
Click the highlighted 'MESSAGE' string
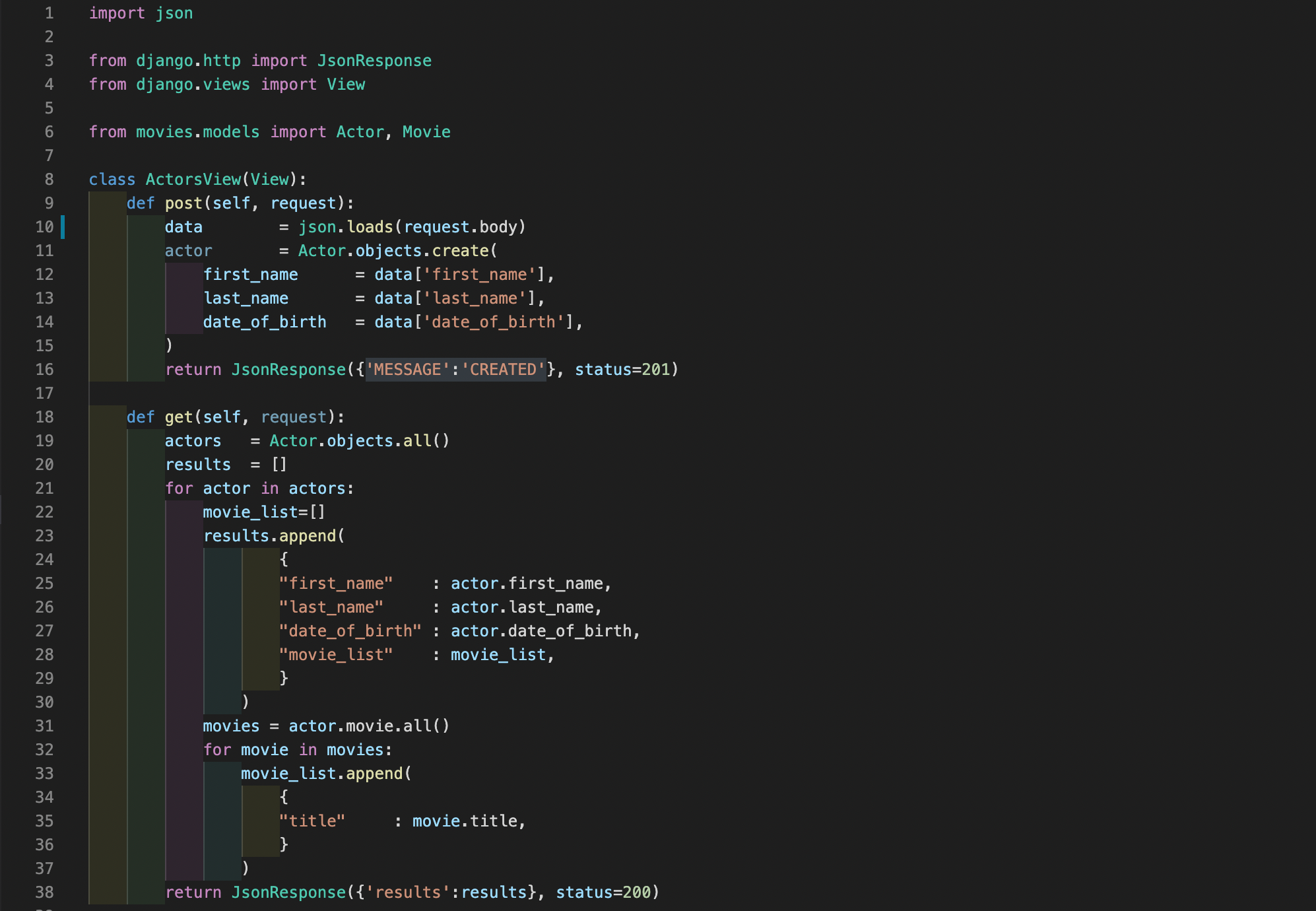(407, 370)
